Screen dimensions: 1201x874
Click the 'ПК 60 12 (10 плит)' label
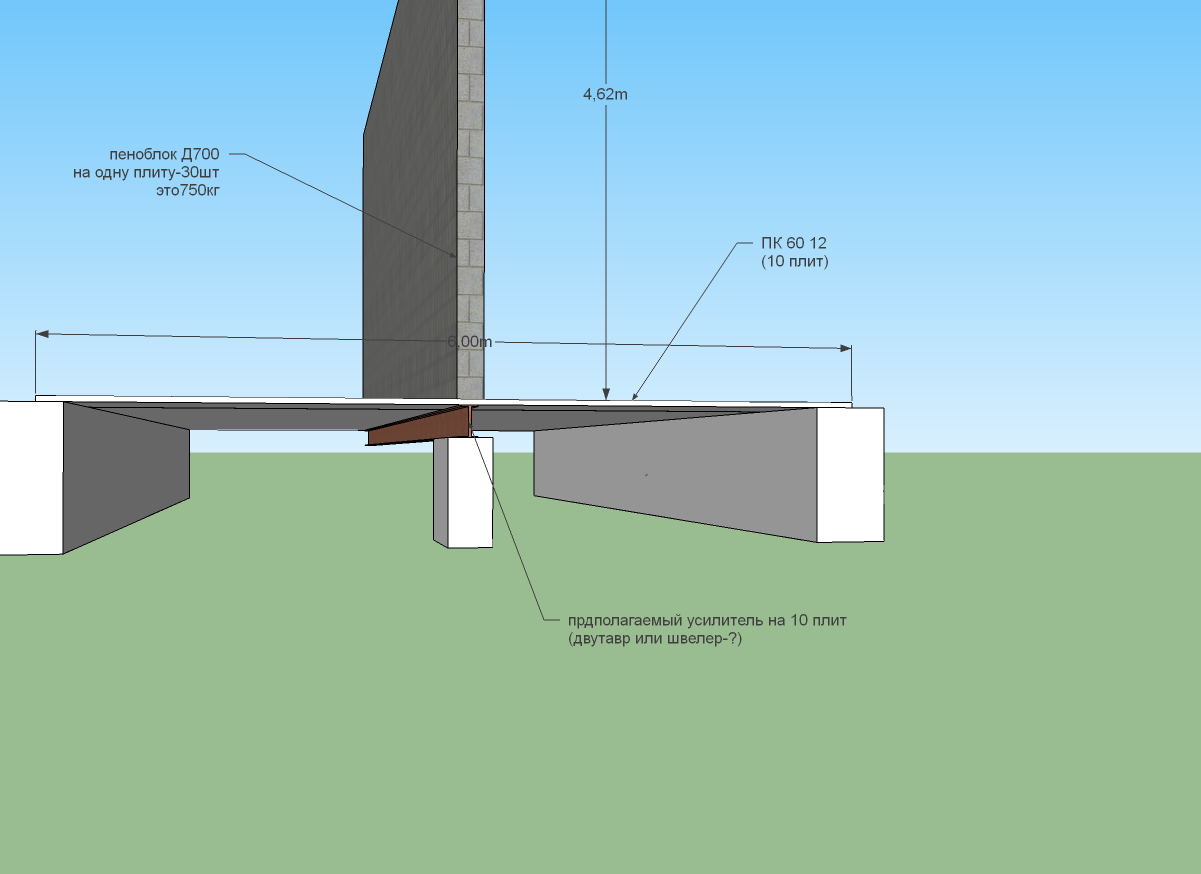pyautogui.click(x=795, y=252)
